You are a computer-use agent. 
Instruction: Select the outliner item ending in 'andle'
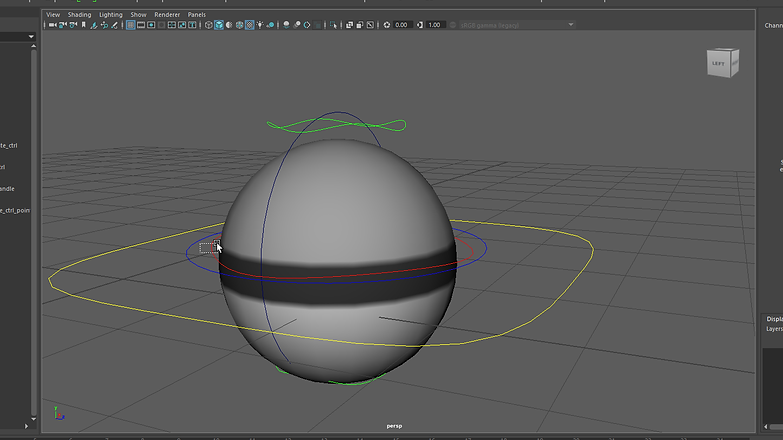(7, 189)
